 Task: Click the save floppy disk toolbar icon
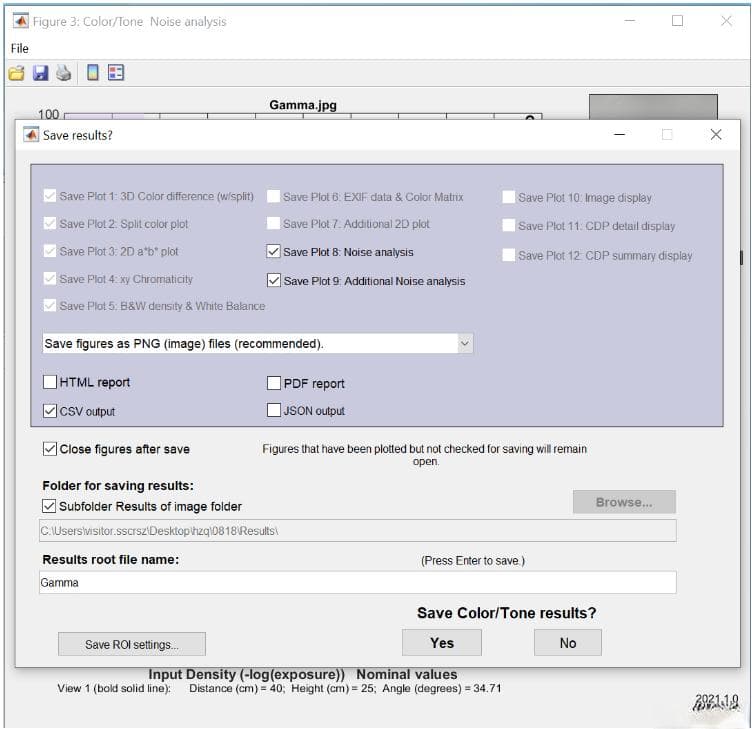[40, 73]
